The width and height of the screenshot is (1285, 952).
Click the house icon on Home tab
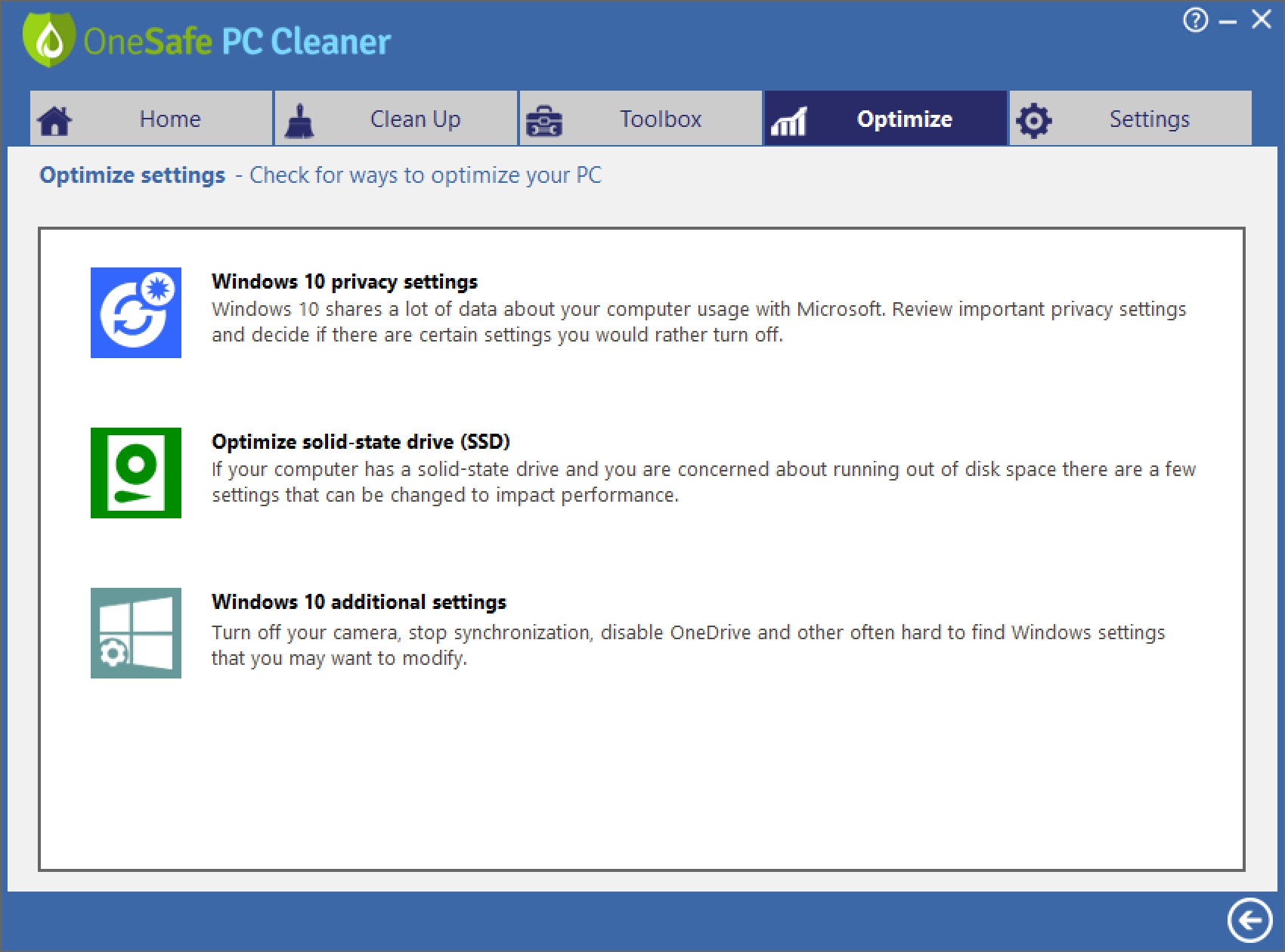[54, 121]
